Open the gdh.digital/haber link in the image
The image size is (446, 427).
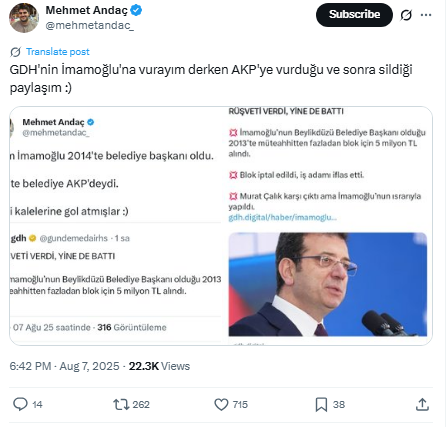pyautogui.click(x=282, y=217)
